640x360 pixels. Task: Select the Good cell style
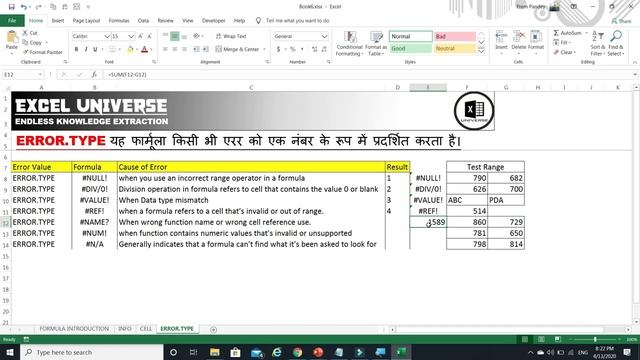click(410, 49)
